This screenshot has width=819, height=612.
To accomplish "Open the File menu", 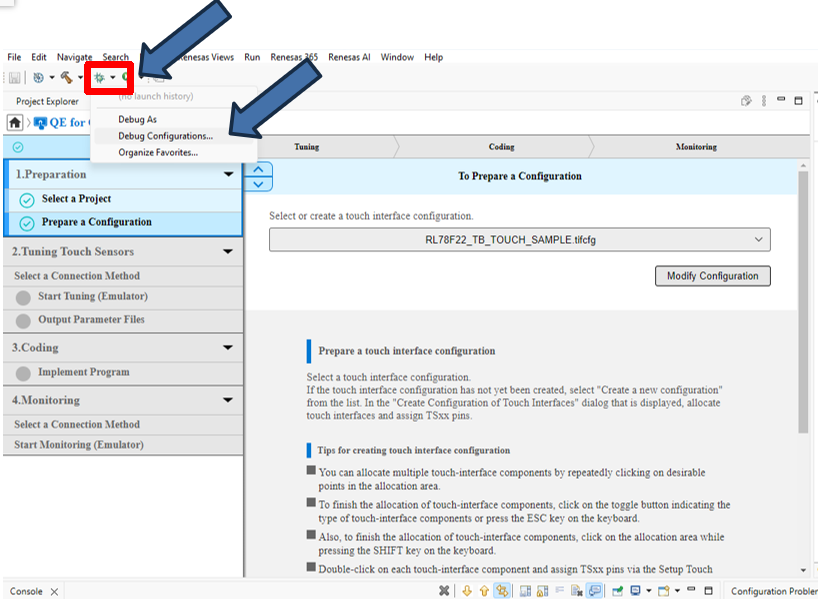I will [14, 57].
